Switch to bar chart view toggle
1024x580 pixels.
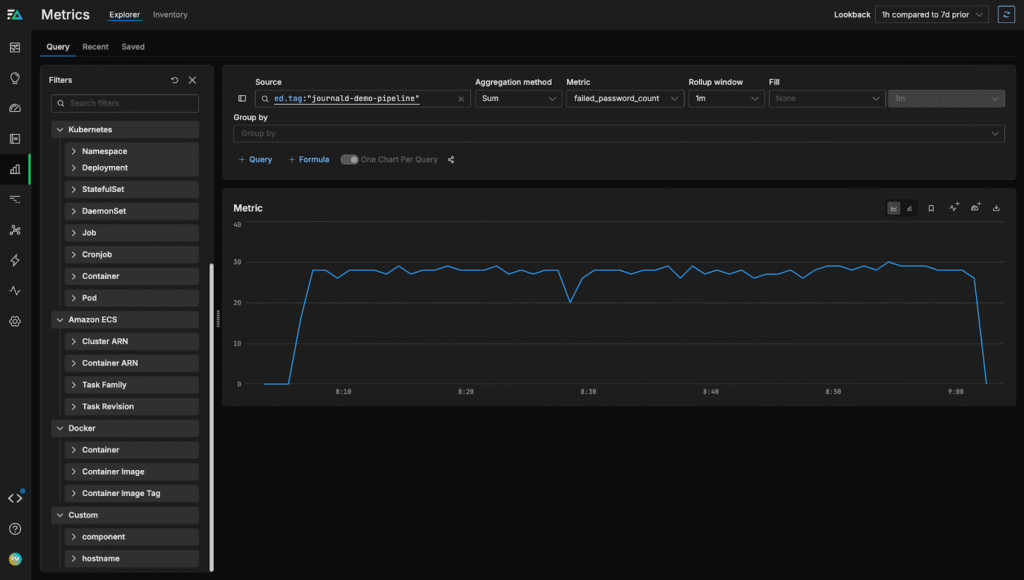(910, 208)
